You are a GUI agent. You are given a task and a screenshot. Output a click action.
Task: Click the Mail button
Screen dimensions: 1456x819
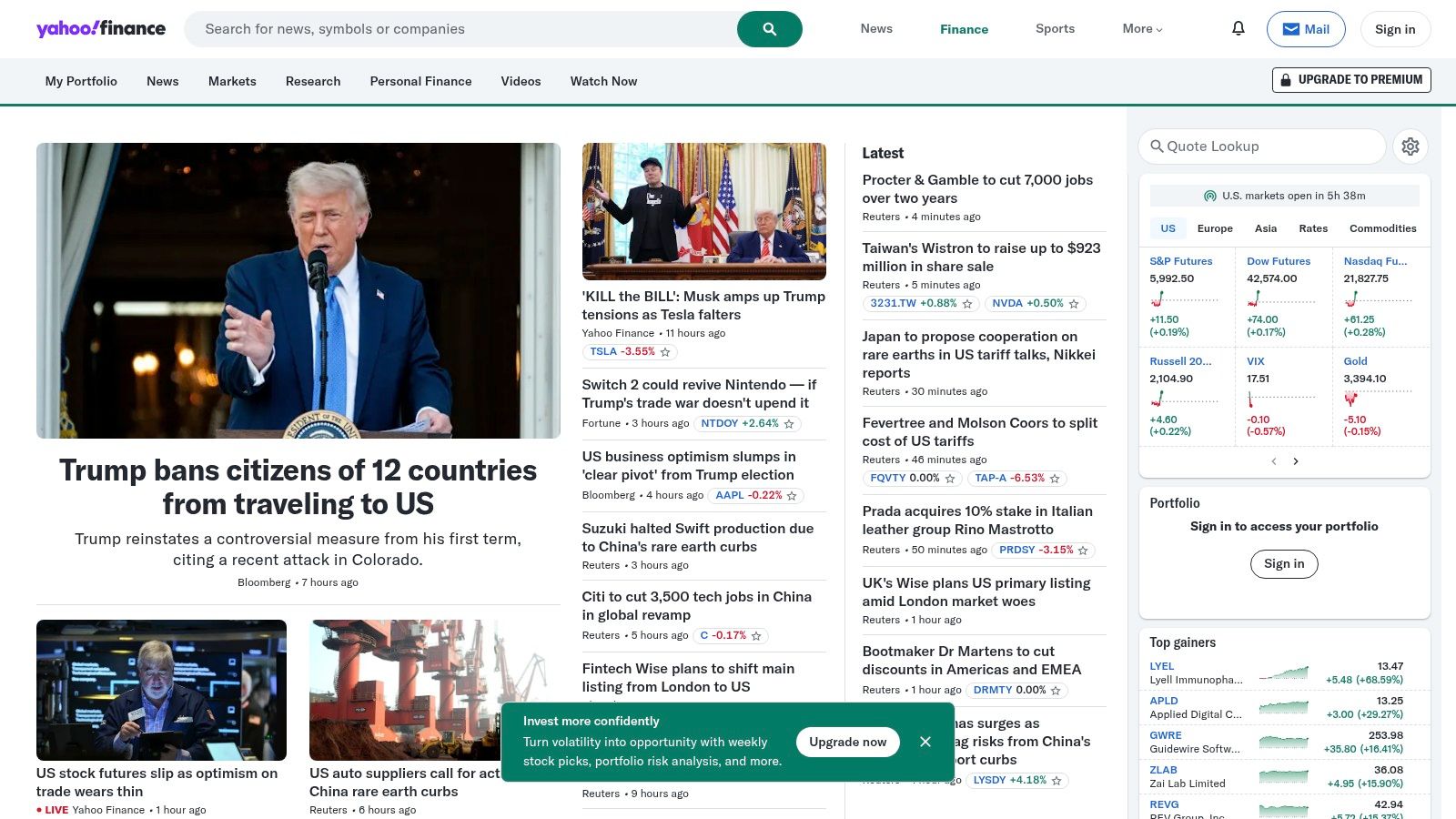1306,29
